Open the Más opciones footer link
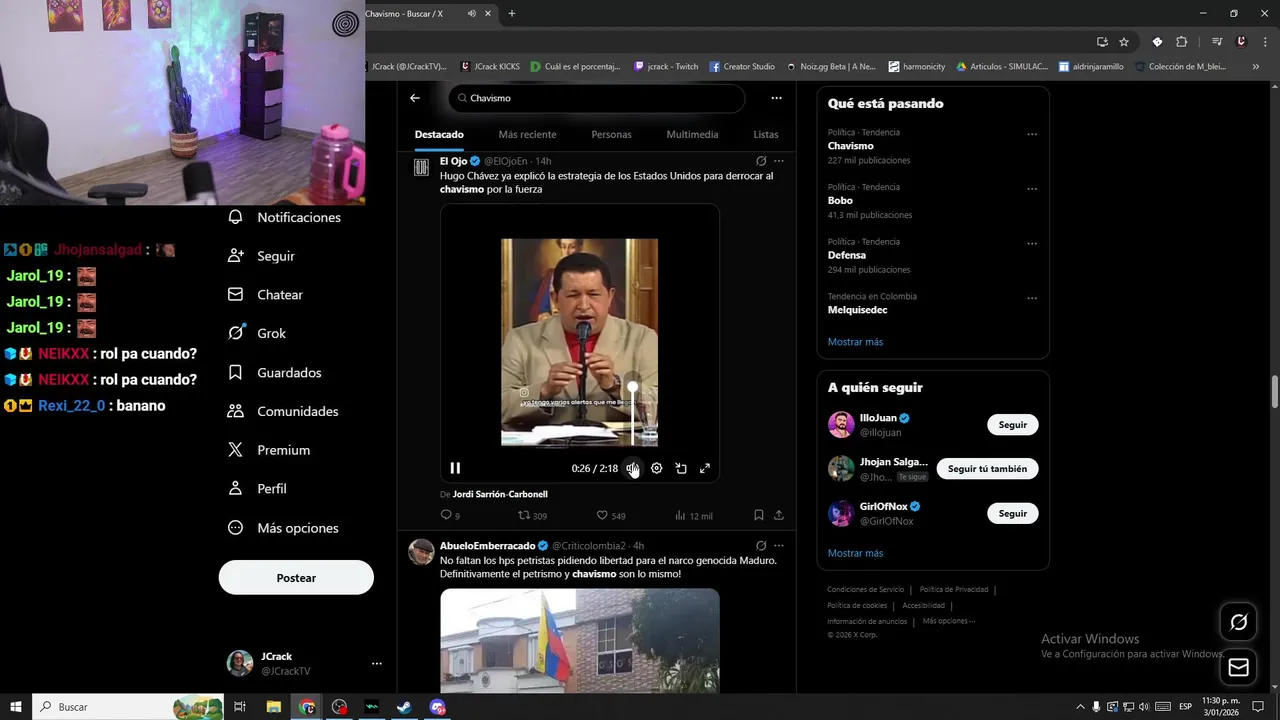 coord(948,621)
